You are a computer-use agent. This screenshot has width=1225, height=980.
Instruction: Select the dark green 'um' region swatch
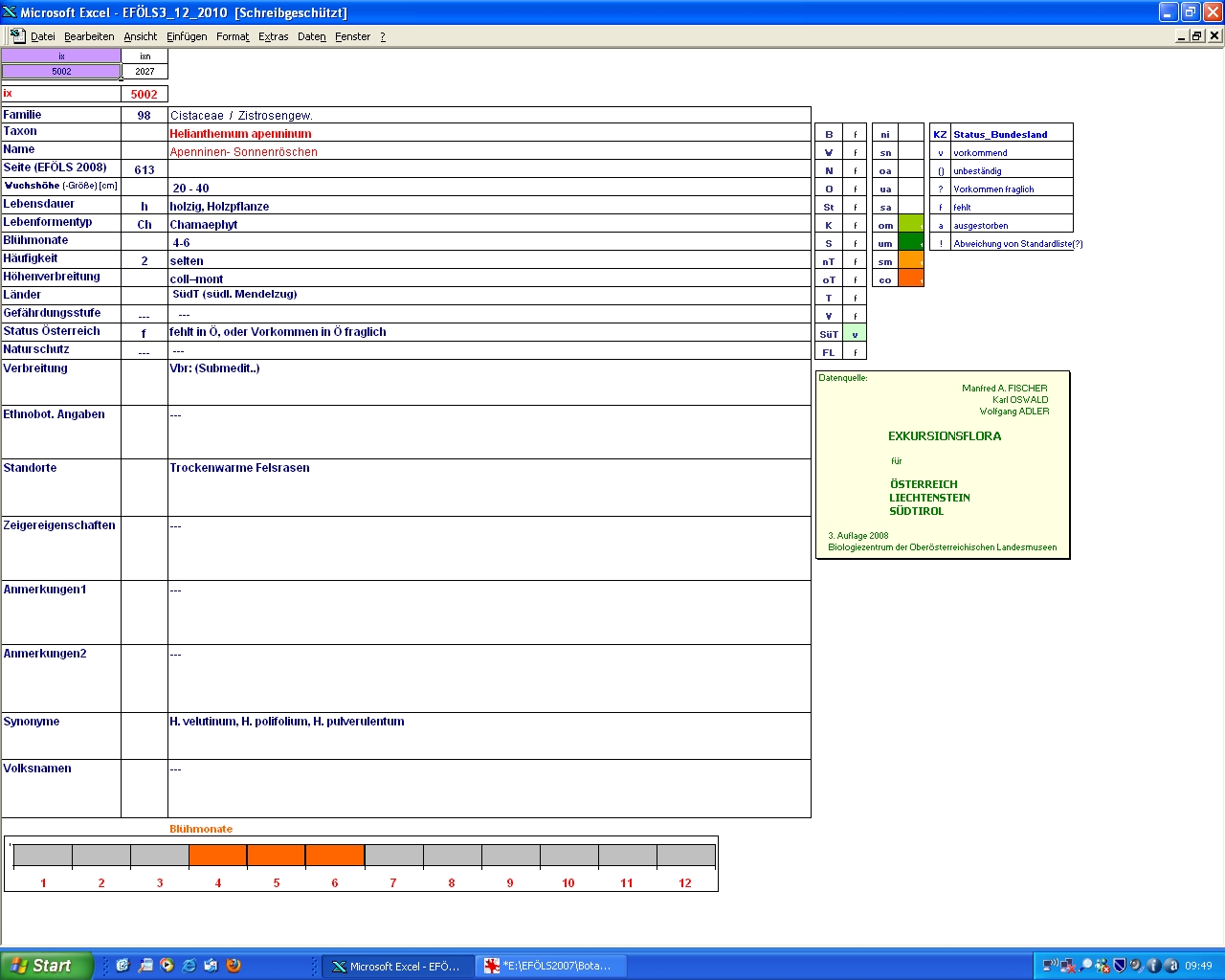[911, 243]
